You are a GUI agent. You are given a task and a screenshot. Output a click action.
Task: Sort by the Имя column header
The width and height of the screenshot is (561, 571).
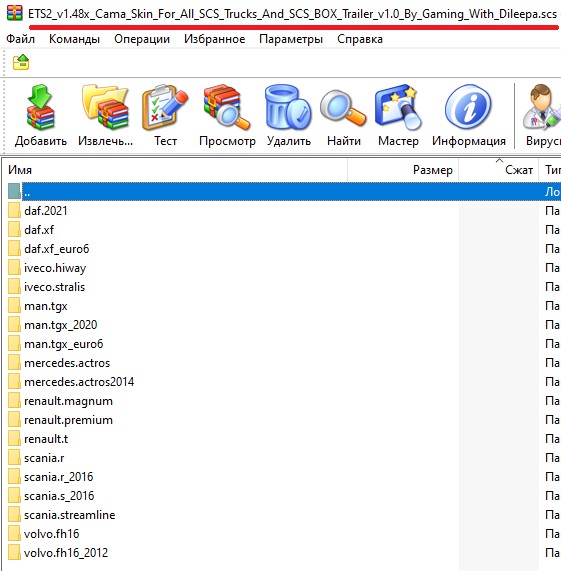click(175, 170)
